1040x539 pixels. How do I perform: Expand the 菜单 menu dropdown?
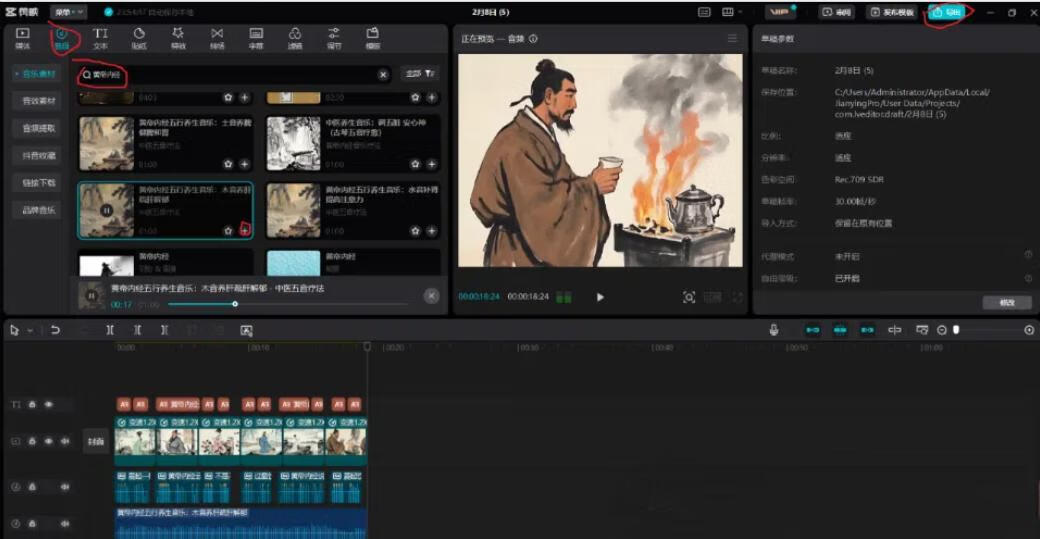click(68, 12)
